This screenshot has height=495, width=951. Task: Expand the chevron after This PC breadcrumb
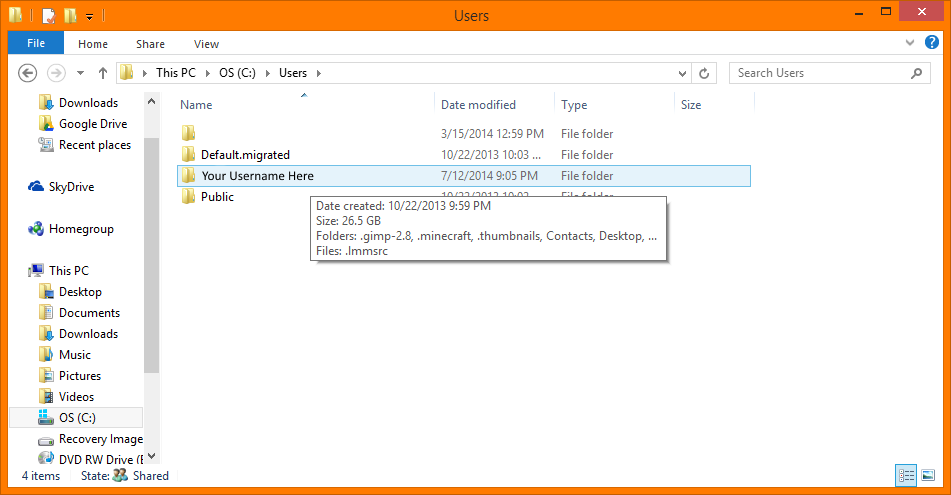[x=207, y=73]
